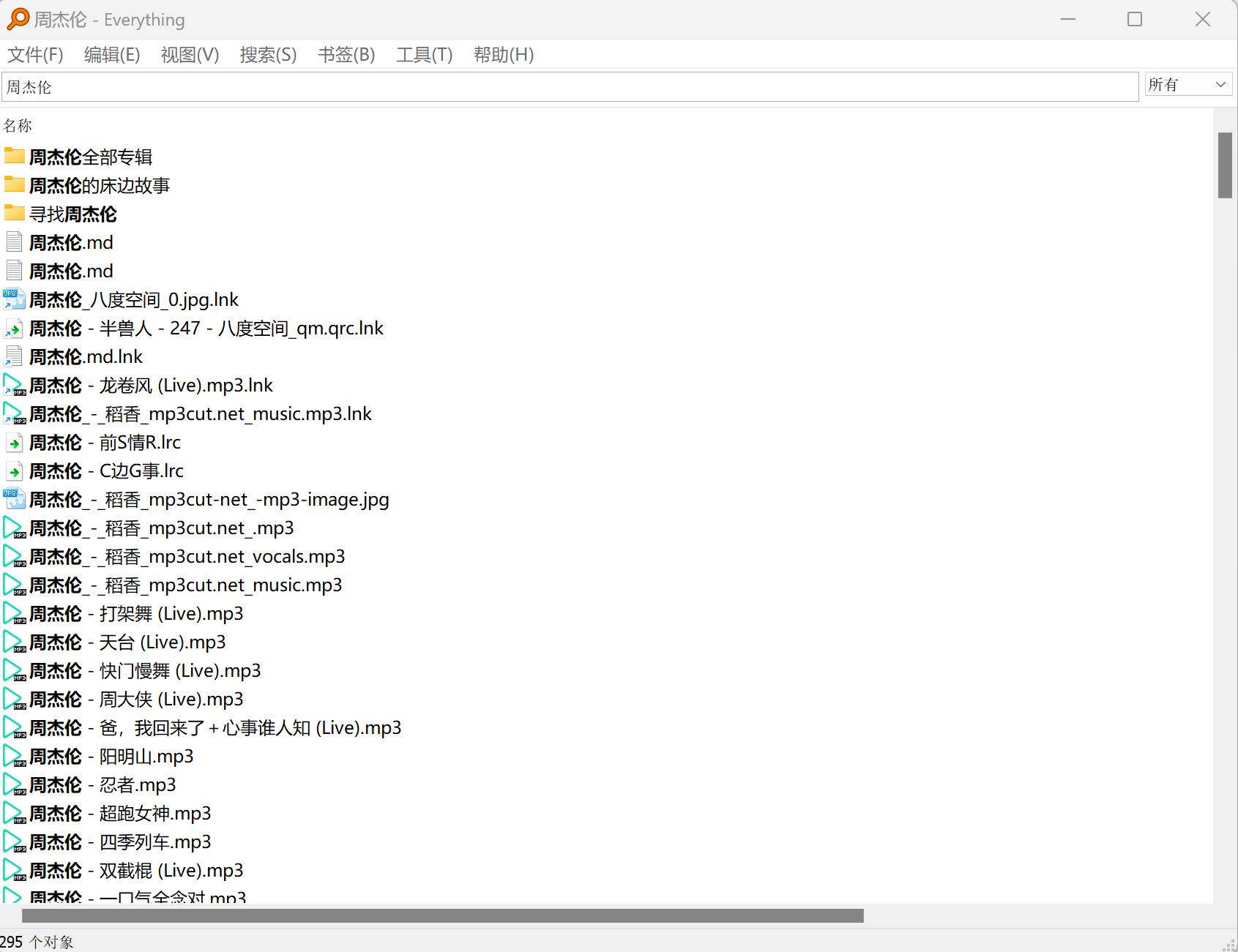Viewport: 1238px width, 952px height.
Task: Click the MP3 icon of 天台 (Live).mp3
Action: [x=14, y=642]
